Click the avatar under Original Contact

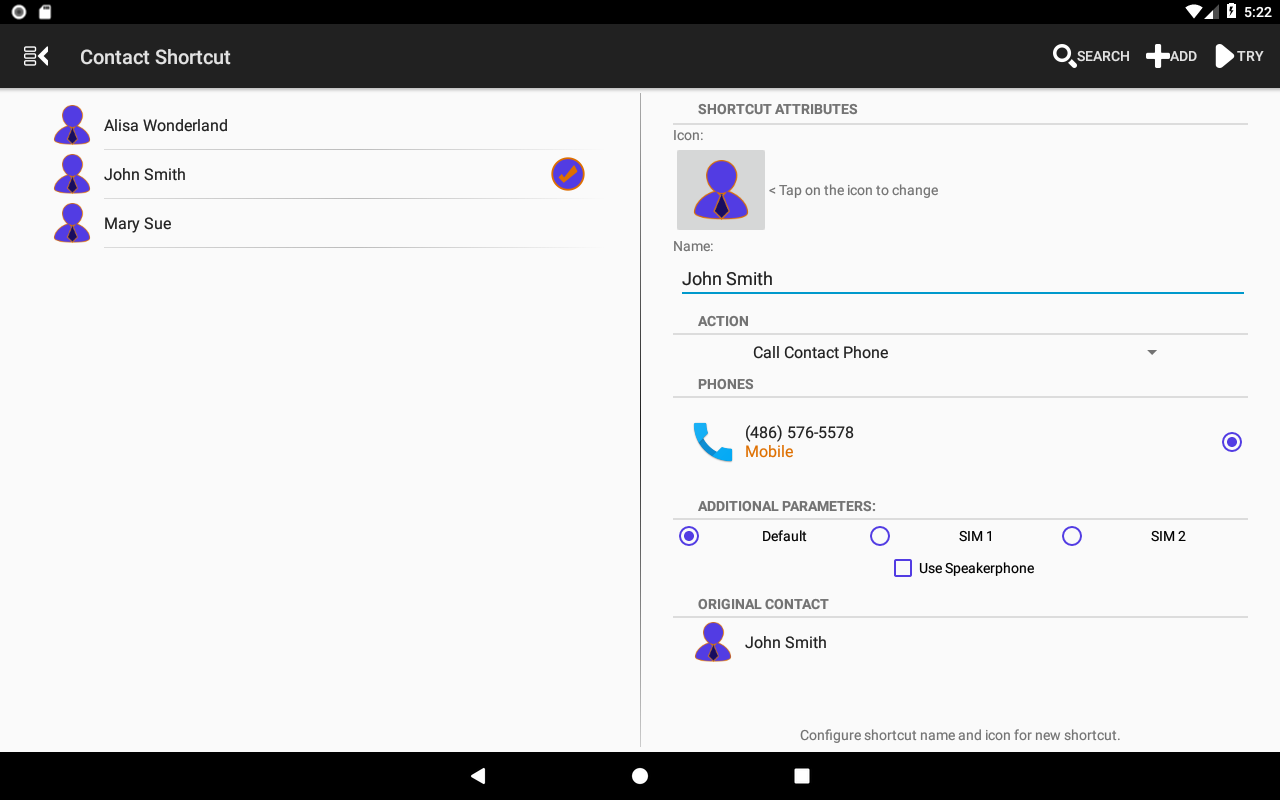point(713,642)
